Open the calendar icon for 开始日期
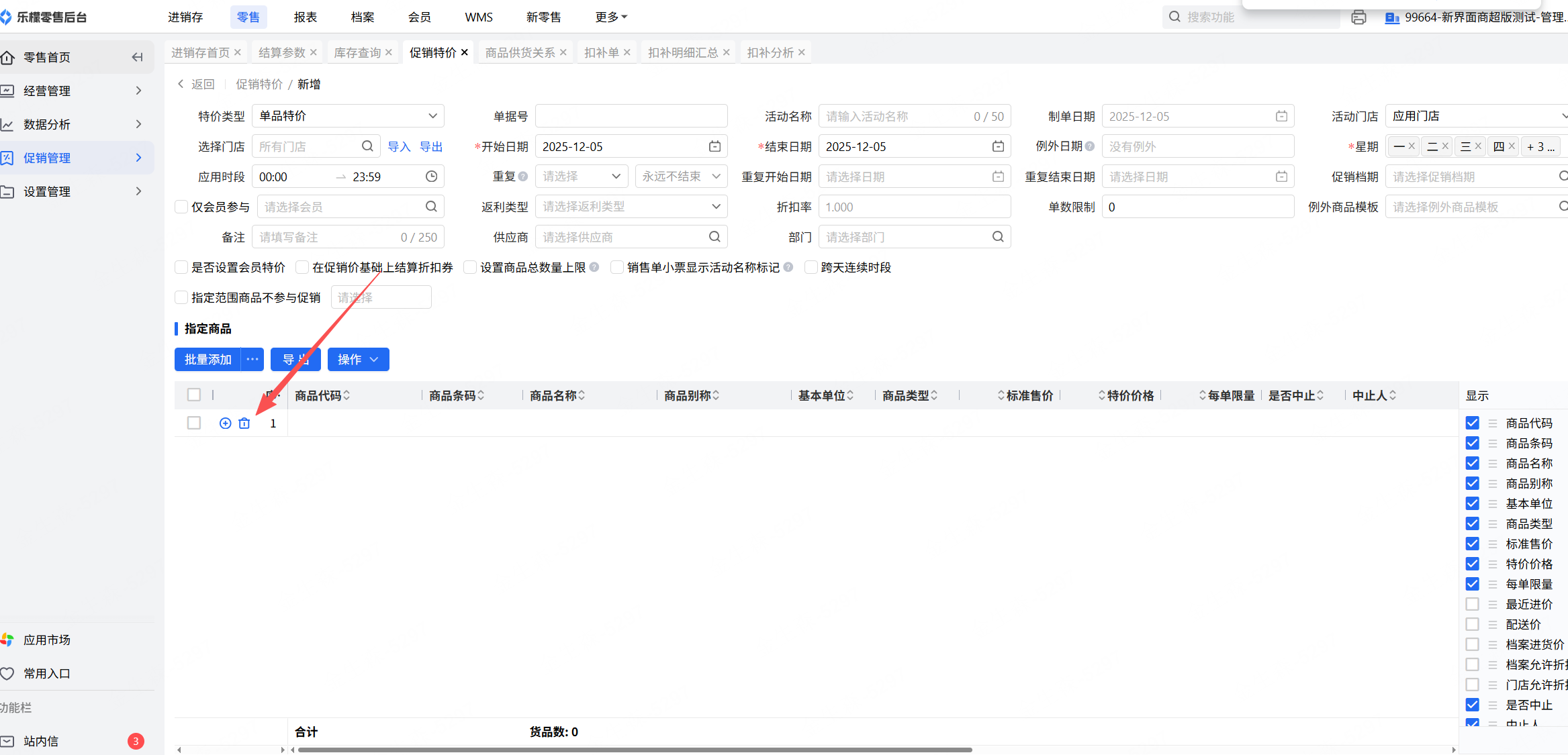The image size is (1568, 755). [714, 146]
